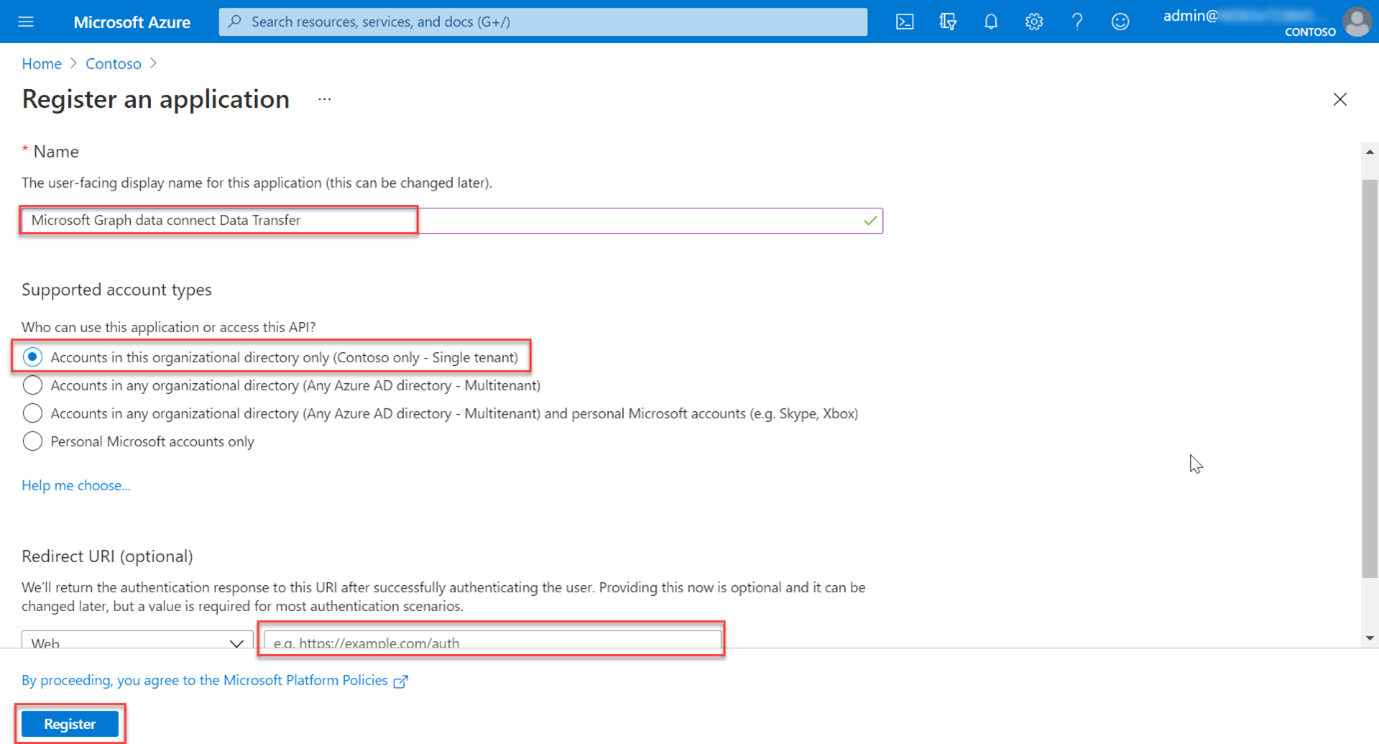Select single tenant Contoso only account type

[31, 357]
